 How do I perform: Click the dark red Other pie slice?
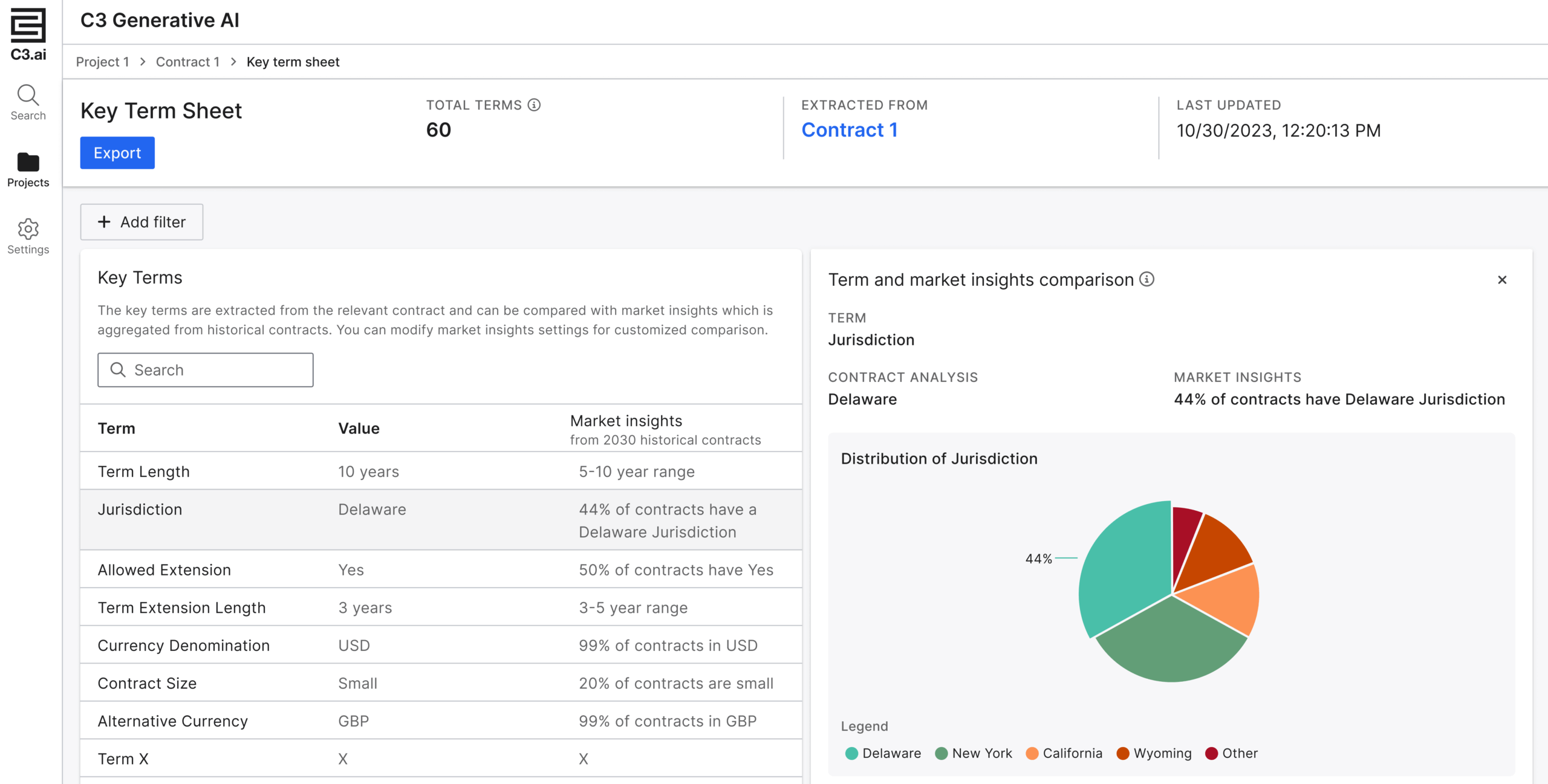coord(1184,541)
